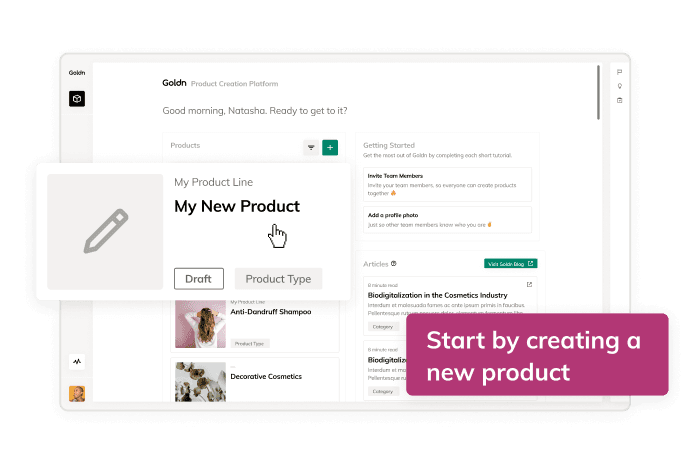The image size is (690, 465).
Task: Click the Articles info icon
Action: coord(394,264)
